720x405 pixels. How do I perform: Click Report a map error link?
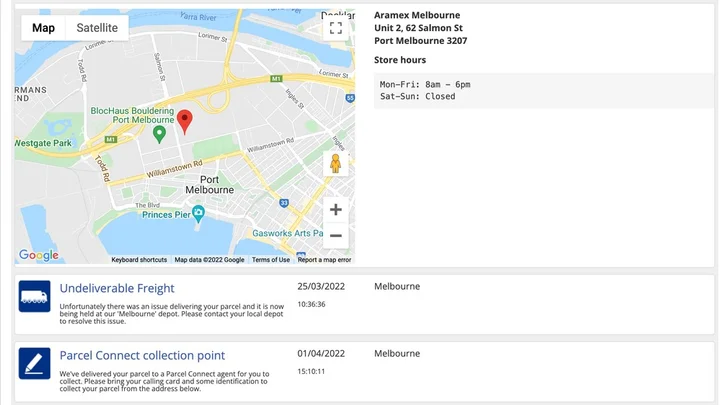click(324, 260)
